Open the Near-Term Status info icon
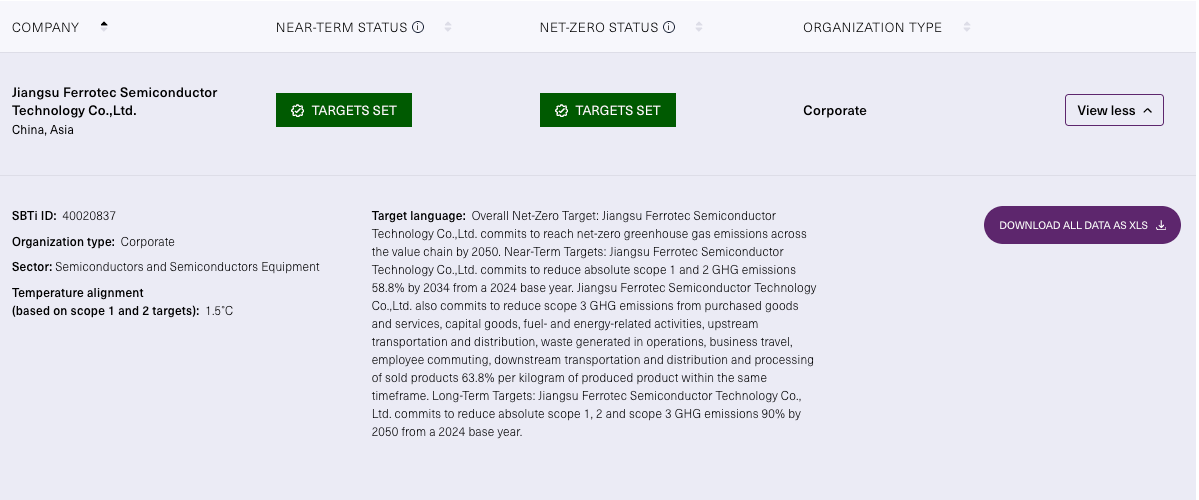The width and height of the screenshot is (1199, 500). tap(418, 27)
